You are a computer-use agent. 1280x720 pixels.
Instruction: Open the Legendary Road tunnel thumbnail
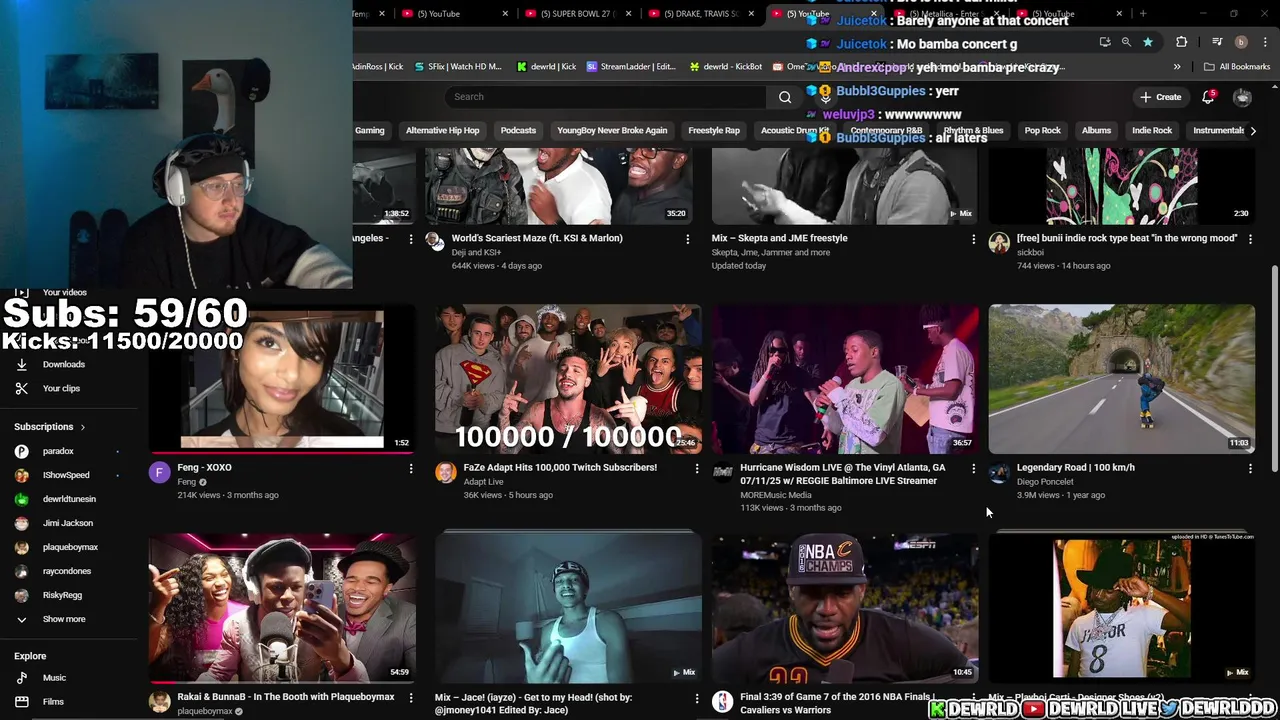[1122, 379]
